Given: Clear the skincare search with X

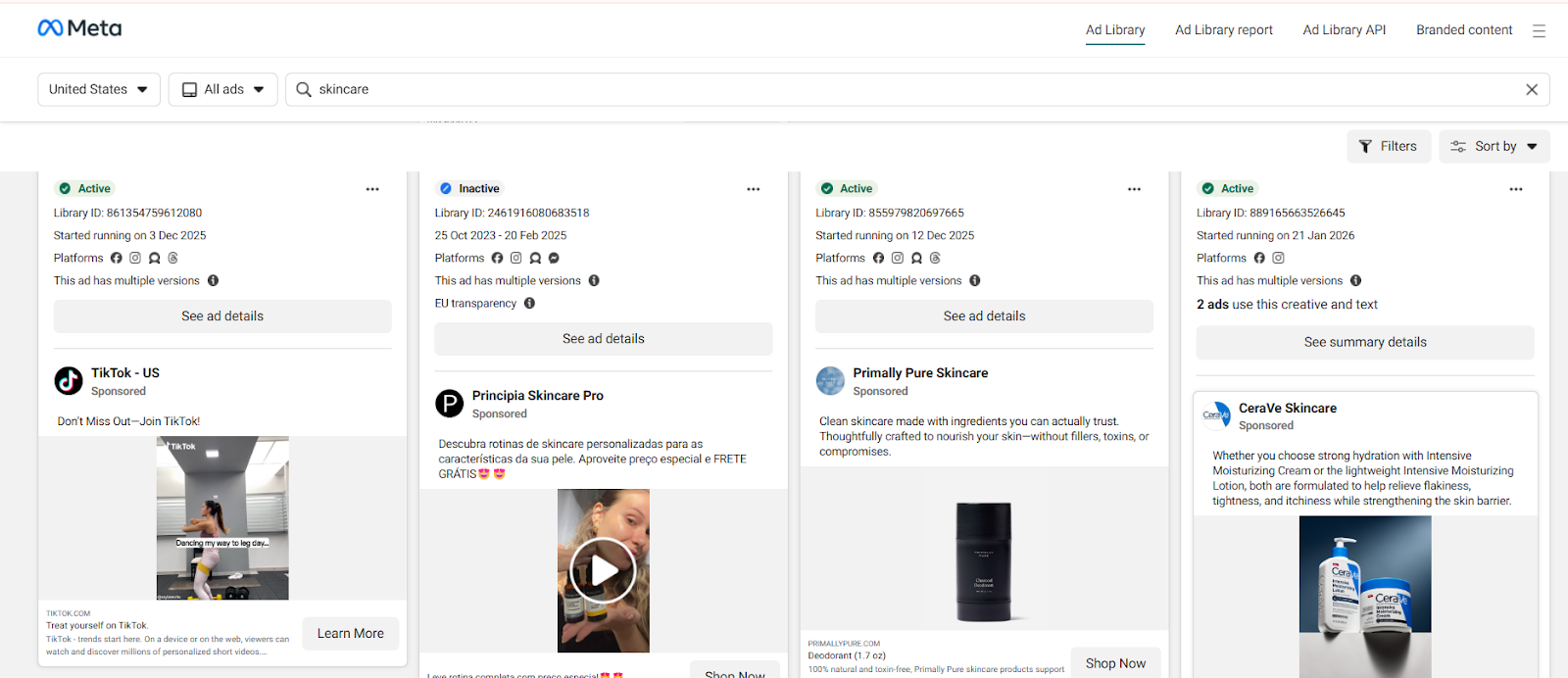Looking at the screenshot, I should 1532,89.
